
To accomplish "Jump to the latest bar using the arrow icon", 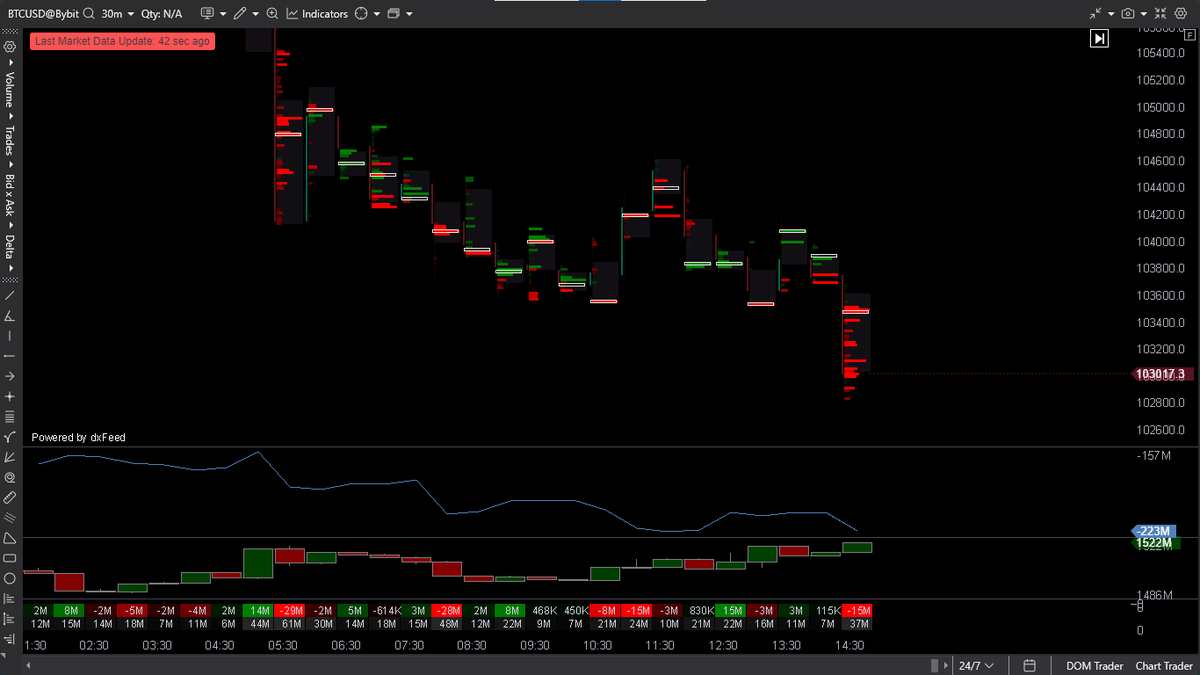I will pos(1099,37).
